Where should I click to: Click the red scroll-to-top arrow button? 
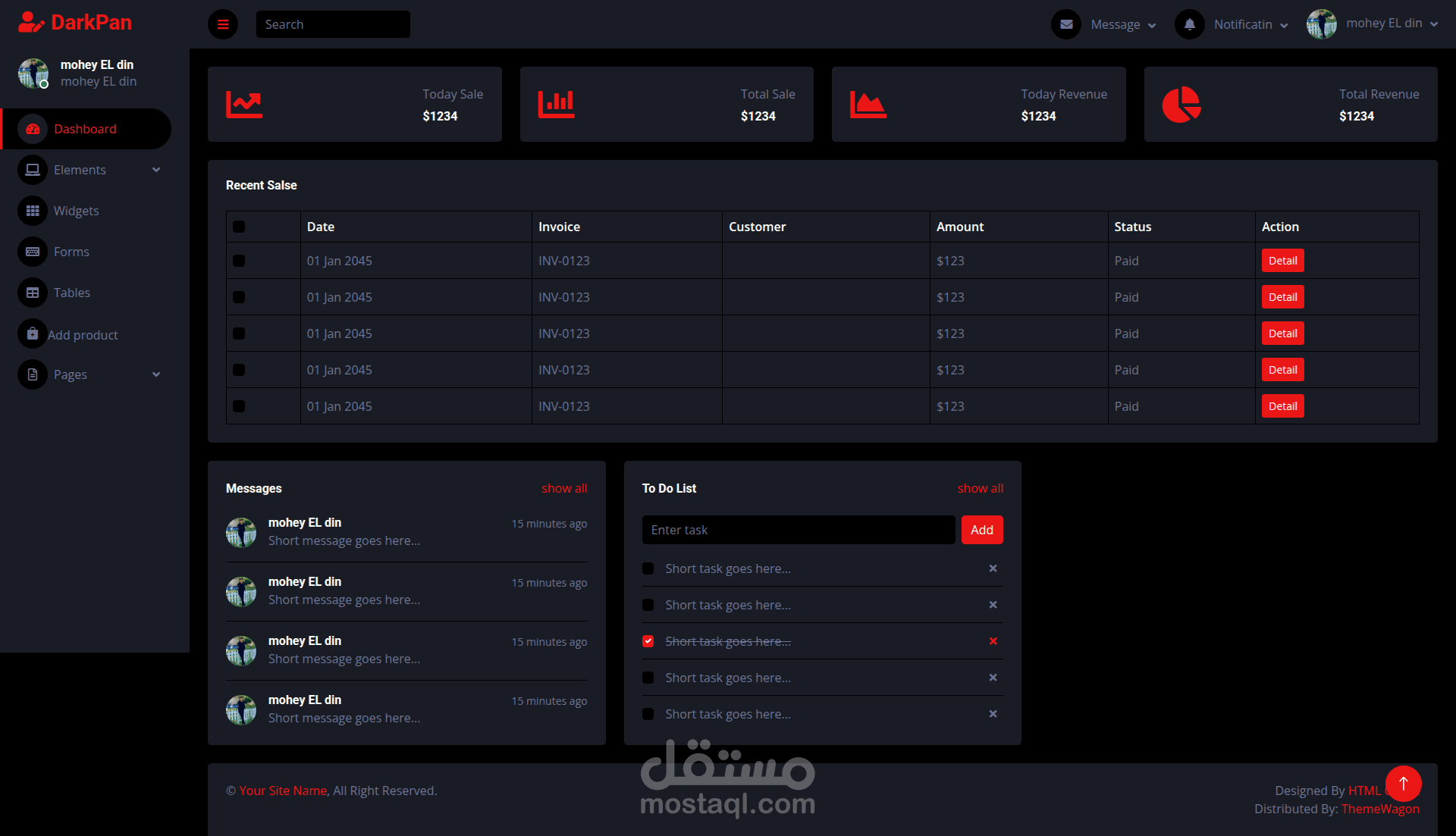[1403, 784]
